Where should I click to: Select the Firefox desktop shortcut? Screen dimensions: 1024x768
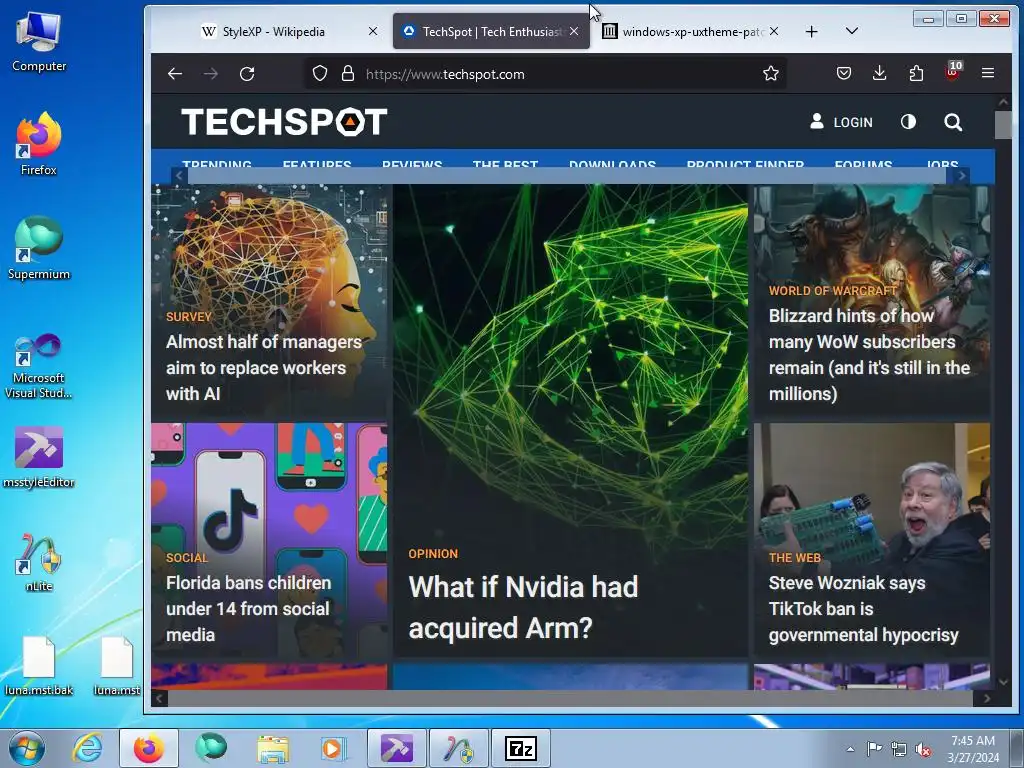(39, 144)
